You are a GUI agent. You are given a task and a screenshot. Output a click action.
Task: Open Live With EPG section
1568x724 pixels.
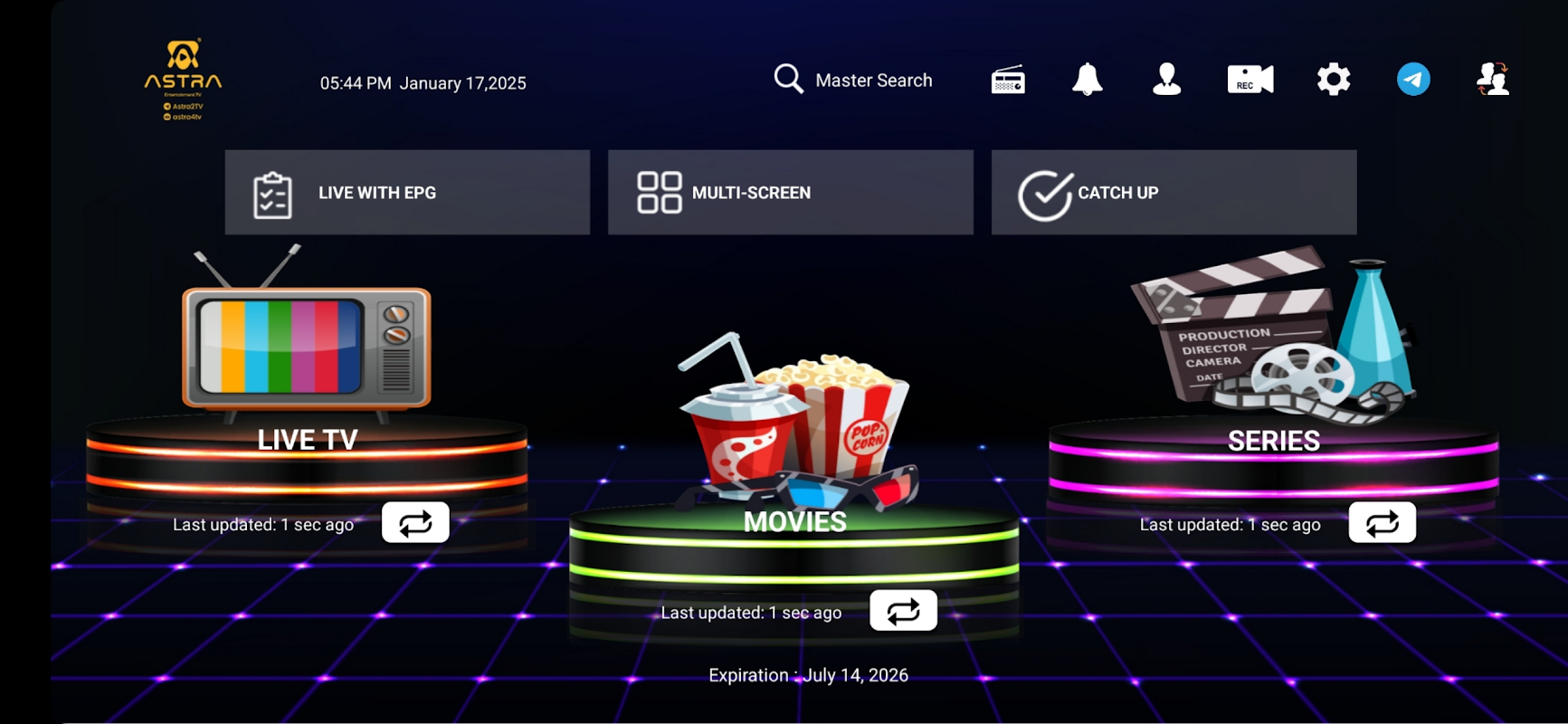tap(407, 192)
